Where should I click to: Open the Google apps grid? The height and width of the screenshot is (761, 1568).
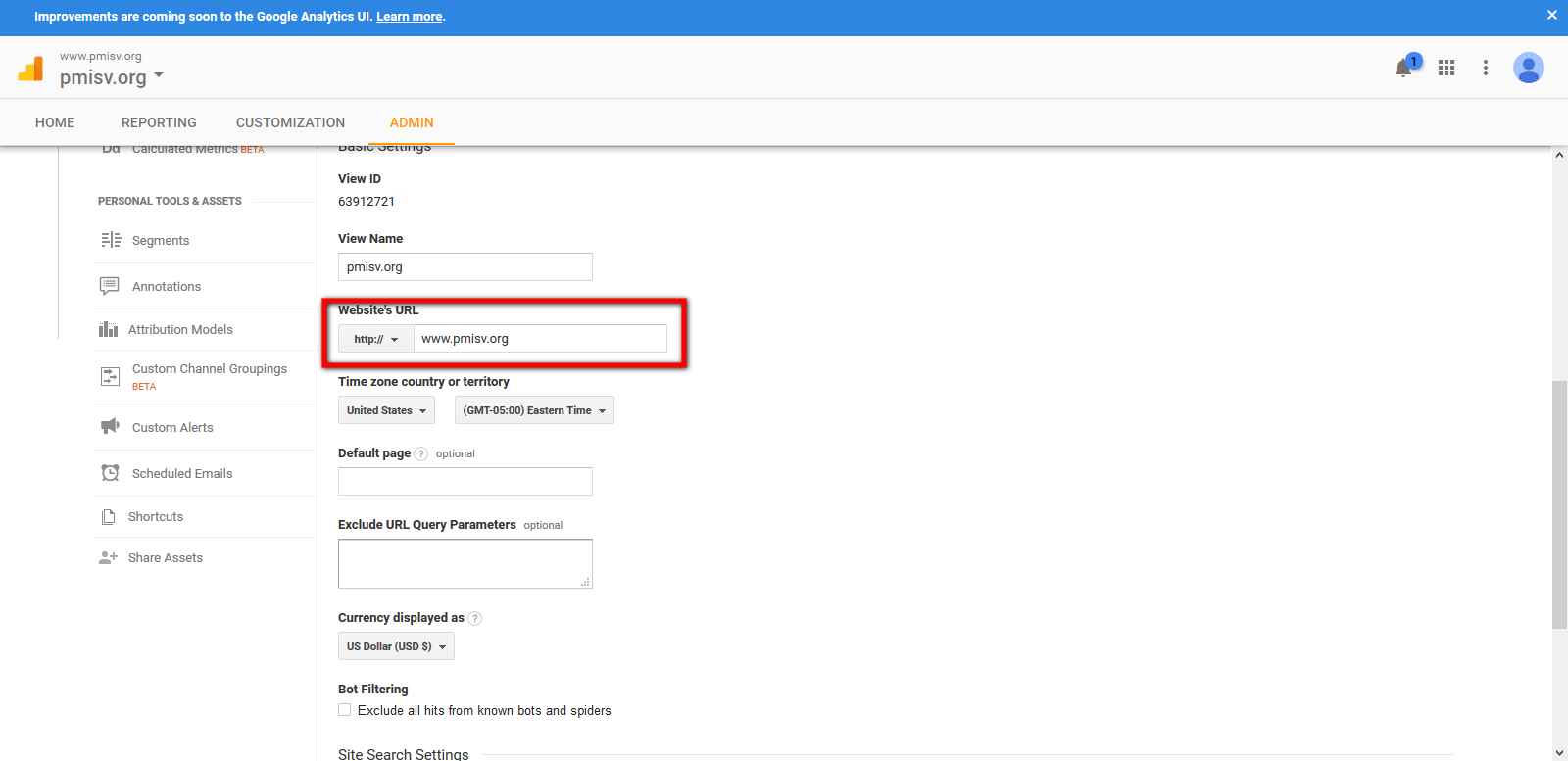1446,68
